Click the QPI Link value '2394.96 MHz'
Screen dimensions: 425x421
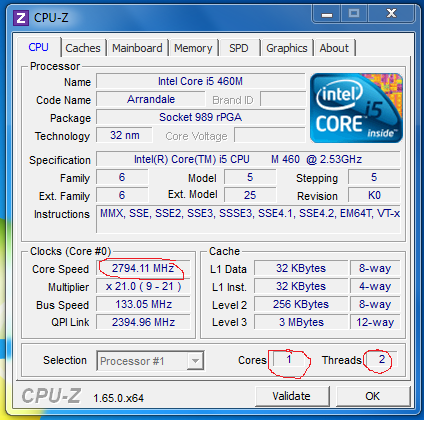[143, 322]
